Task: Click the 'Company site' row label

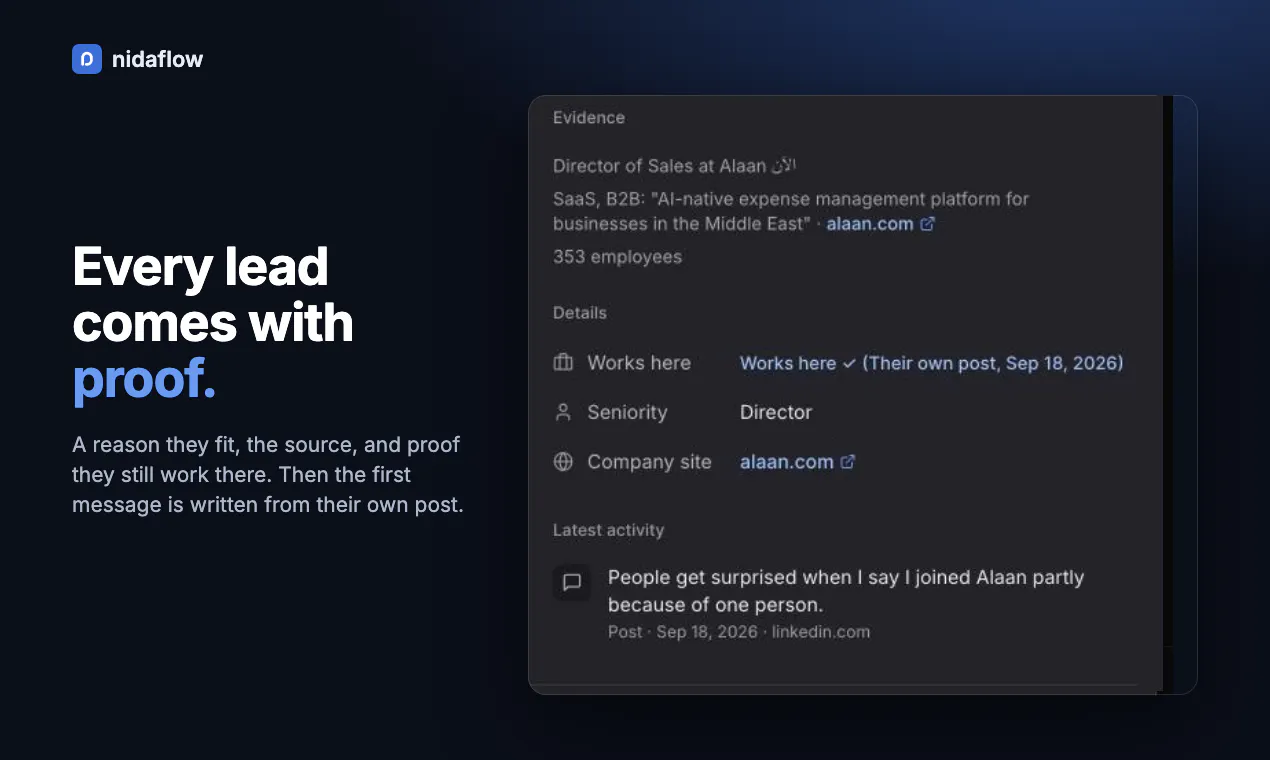Action: coord(650,462)
